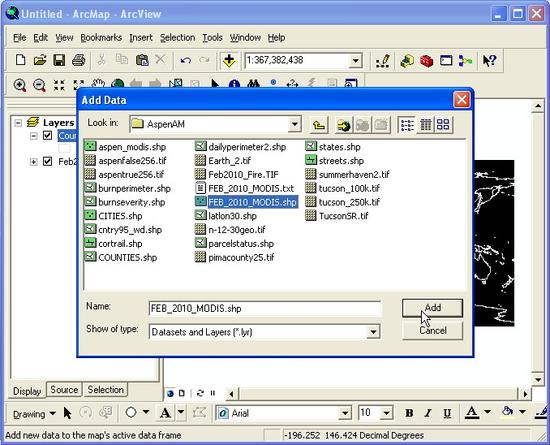Expand the Feb2 layer in the table of contents
The width and height of the screenshot is (550, 445).
coord(34,162)
